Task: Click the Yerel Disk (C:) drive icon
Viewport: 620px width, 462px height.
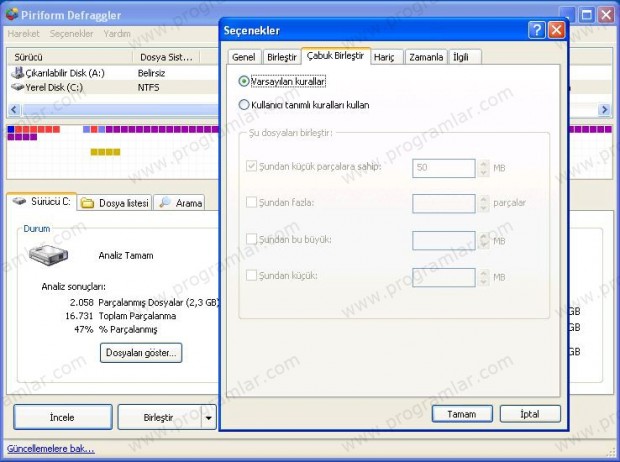Action: click(x=18, y=87)
